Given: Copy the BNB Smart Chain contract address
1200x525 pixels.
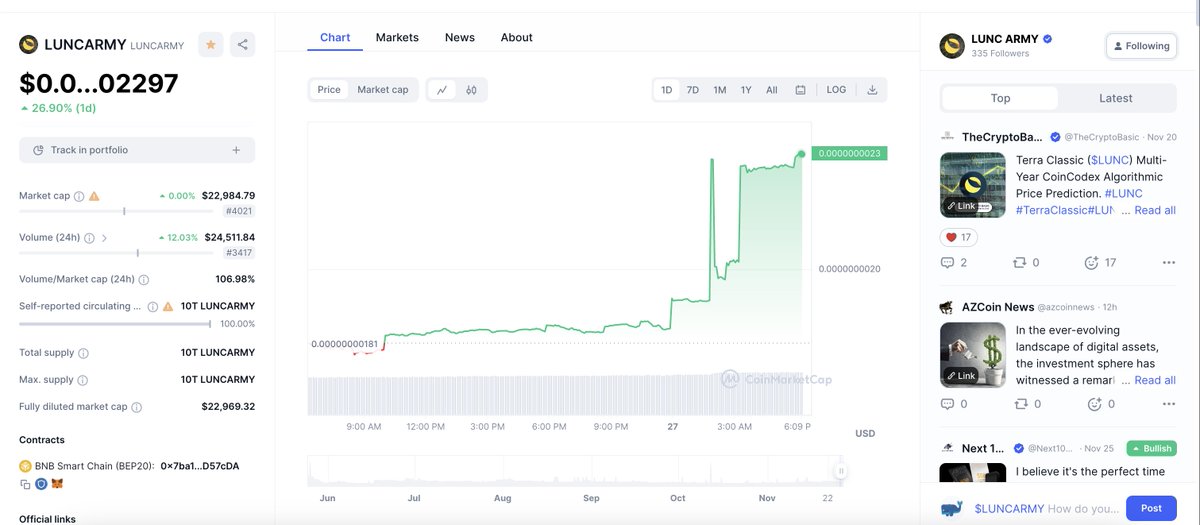Looking at the screenshot, I should tap(25, 484).
